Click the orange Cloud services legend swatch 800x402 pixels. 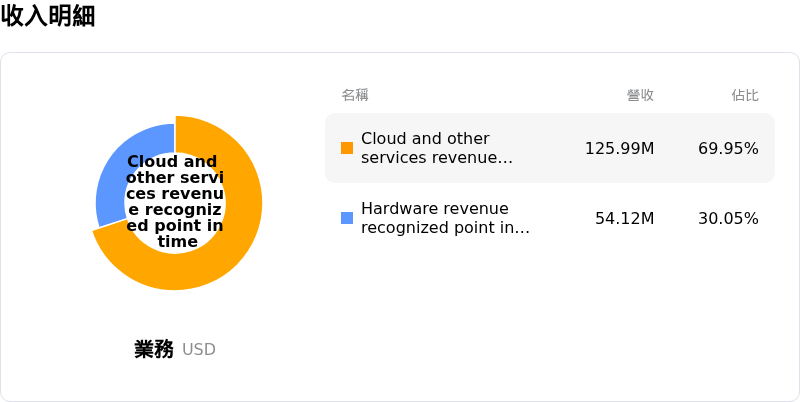tap(347, 148)
